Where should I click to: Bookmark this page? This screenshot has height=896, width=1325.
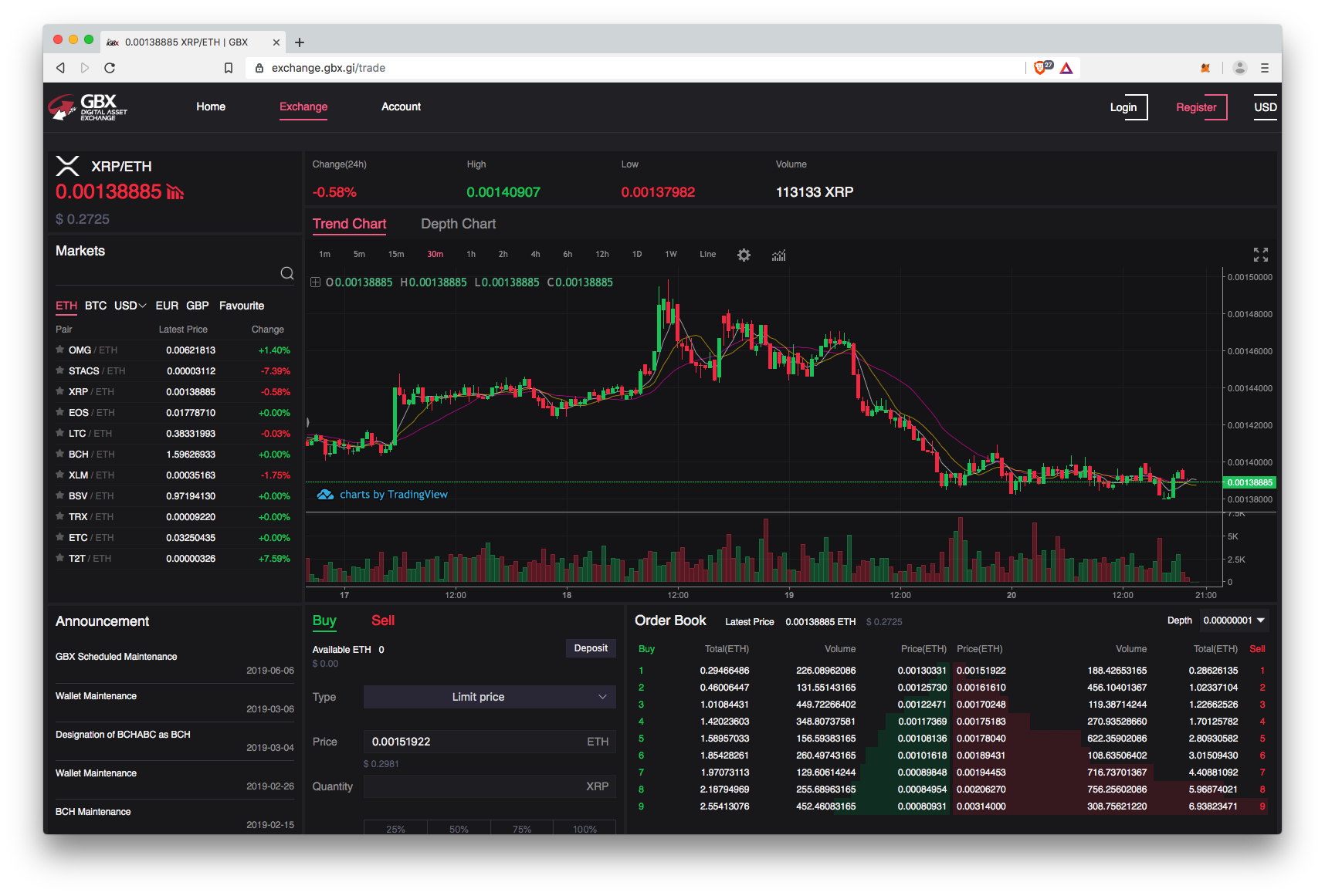(229, 68)
